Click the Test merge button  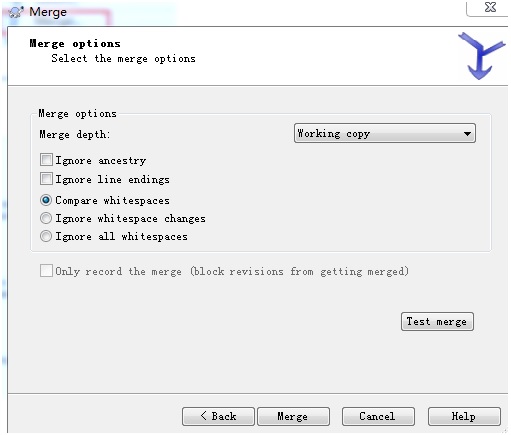(437, 322)
